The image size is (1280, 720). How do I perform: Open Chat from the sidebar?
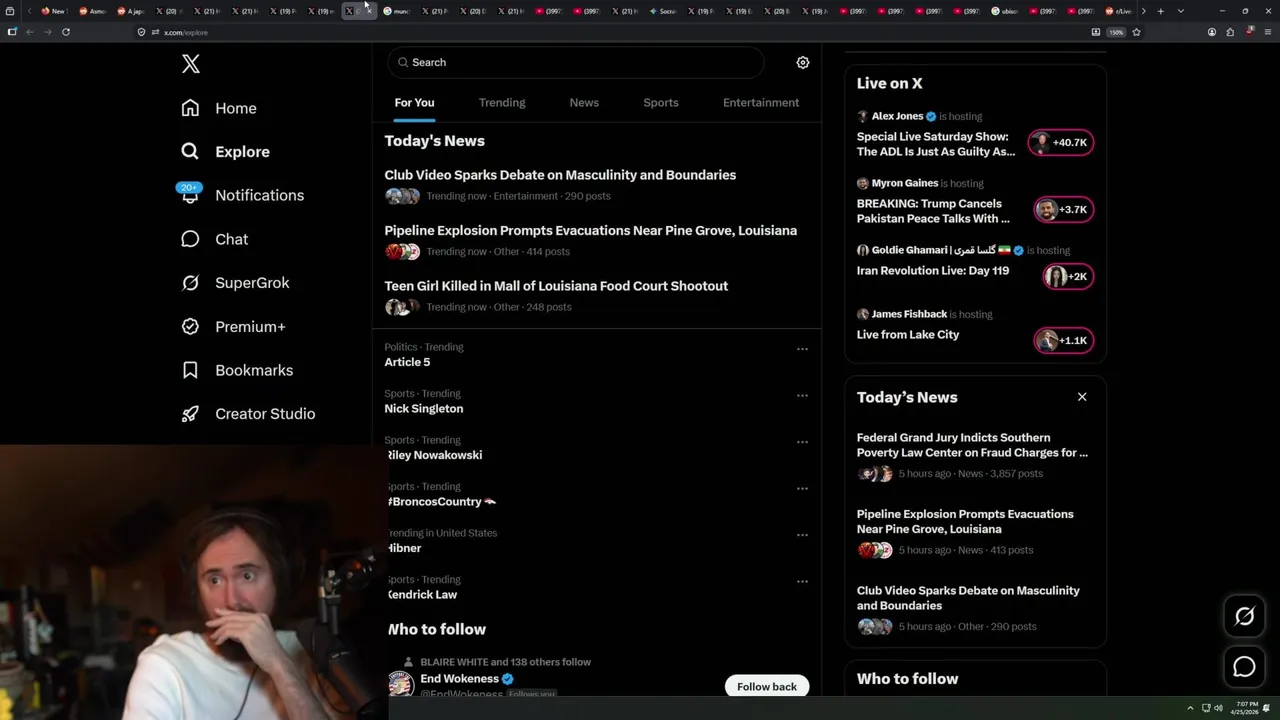tap(214, 239)
